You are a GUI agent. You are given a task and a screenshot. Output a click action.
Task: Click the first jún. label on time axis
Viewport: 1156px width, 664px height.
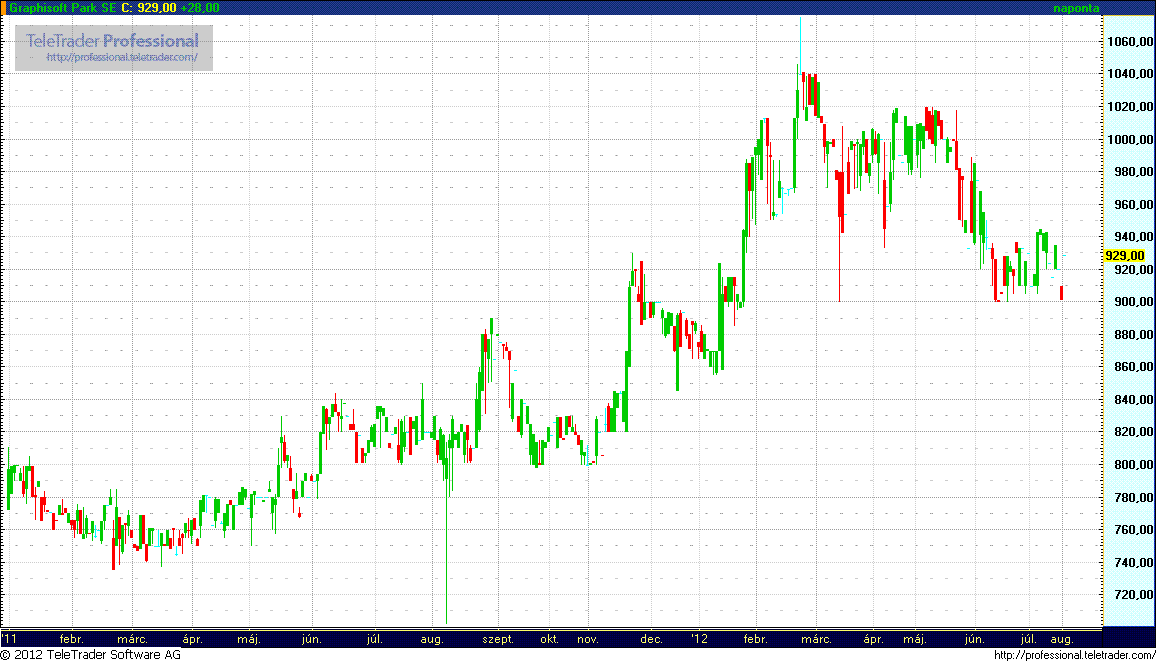pyautogui.click(x=312, y=639)
